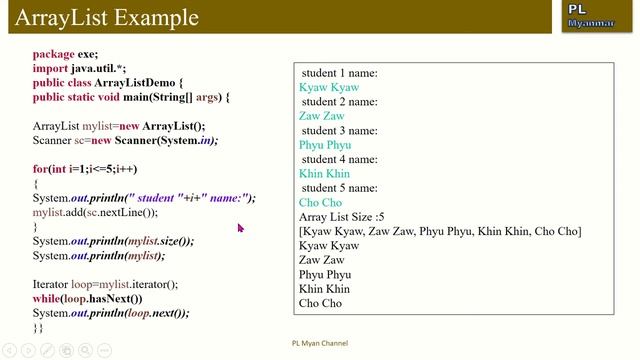Click black 'Phyu Phyu' iterator output line
The image size is (640, 360).
pyautogui.click(x=325, y=275)
